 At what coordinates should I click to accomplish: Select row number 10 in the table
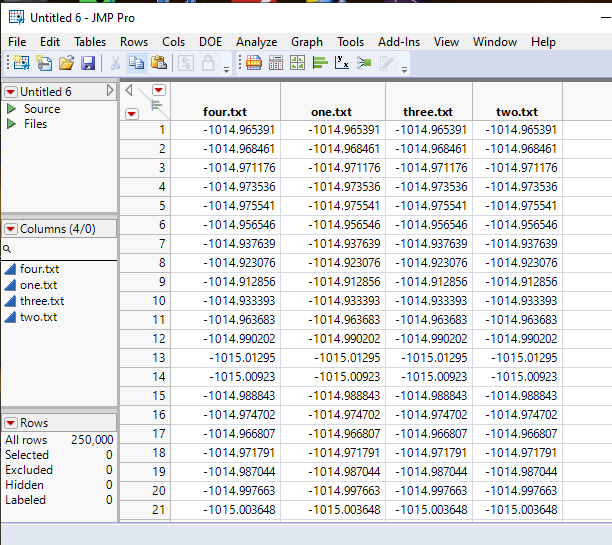pyautogui.click(x=158, y=301)
